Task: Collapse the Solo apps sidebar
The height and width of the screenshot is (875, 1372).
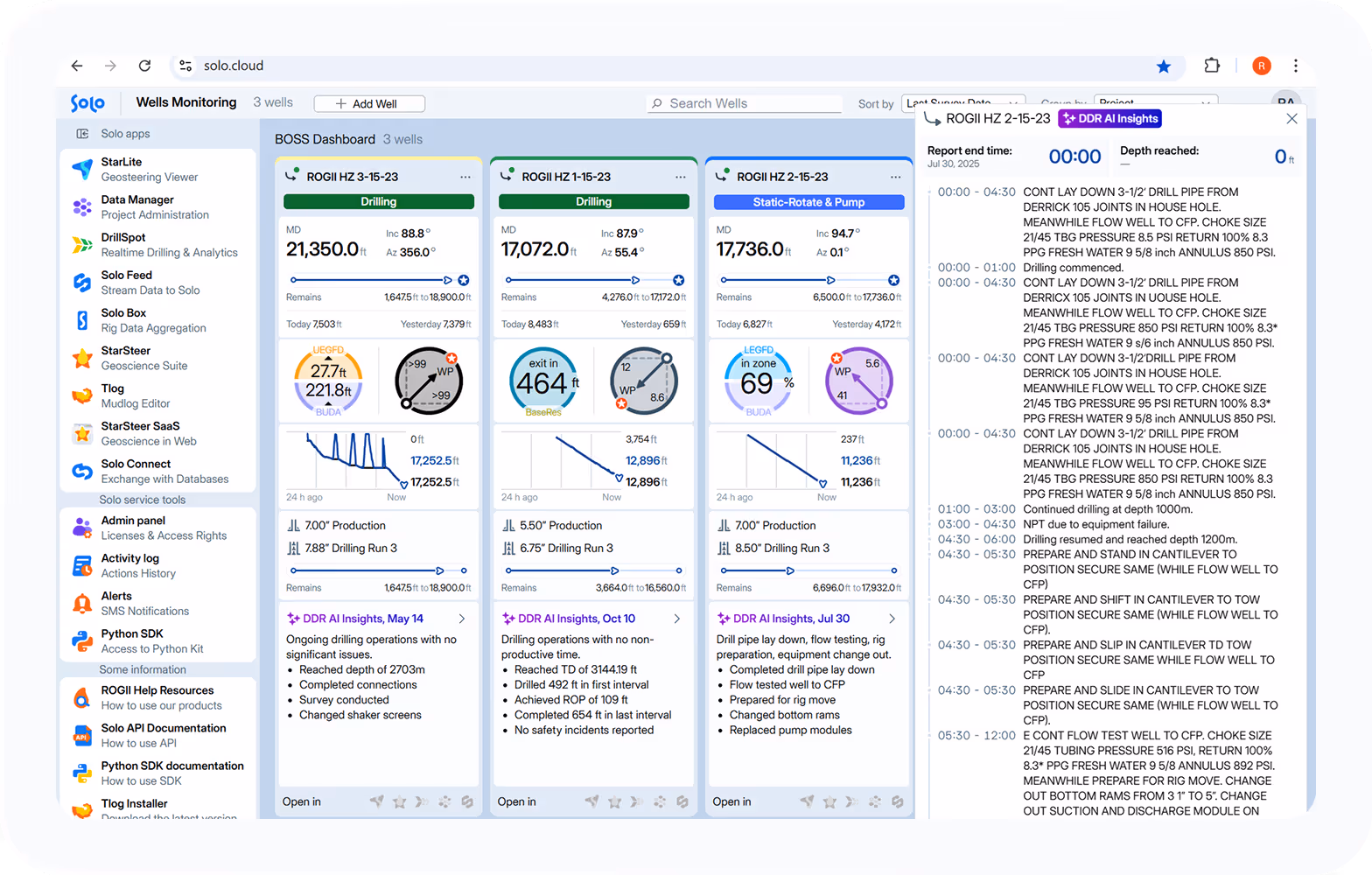Action: 82,134
